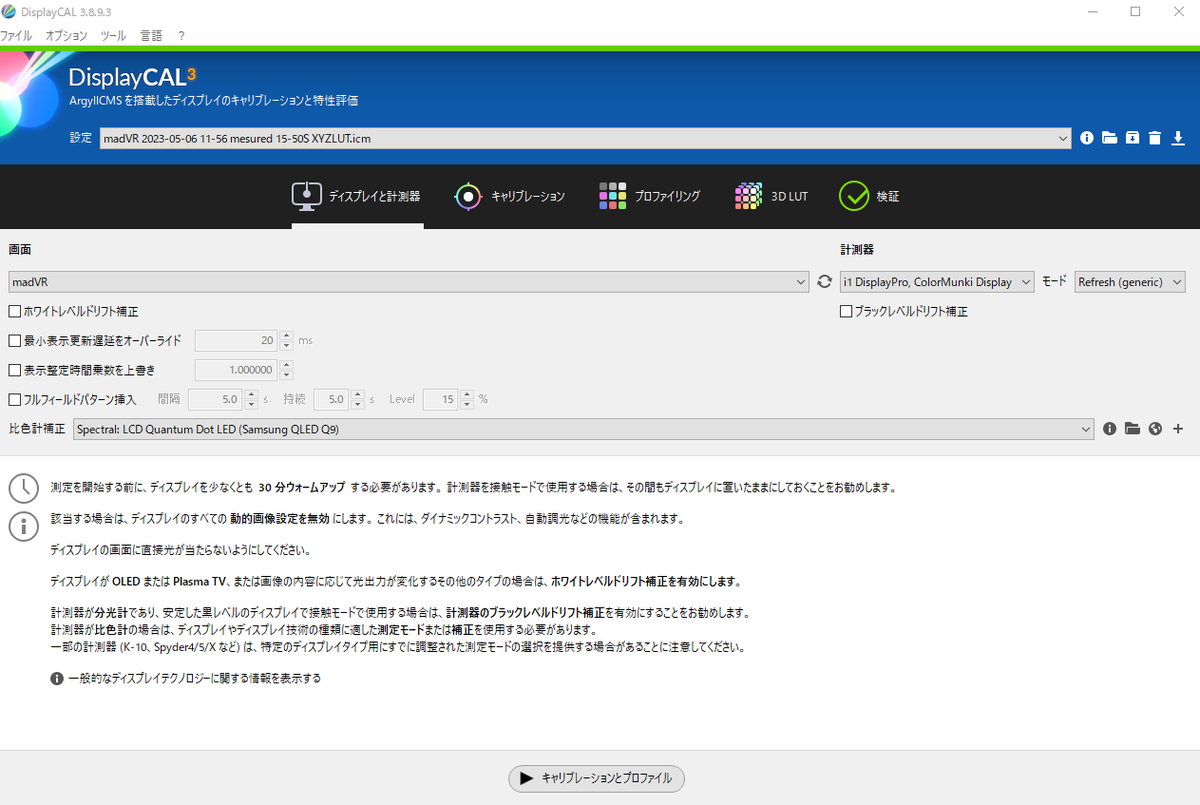This screenshot has height=805, width=1200.
Task: Increase the 持続 duration stepper
Action: pos(357,394)
